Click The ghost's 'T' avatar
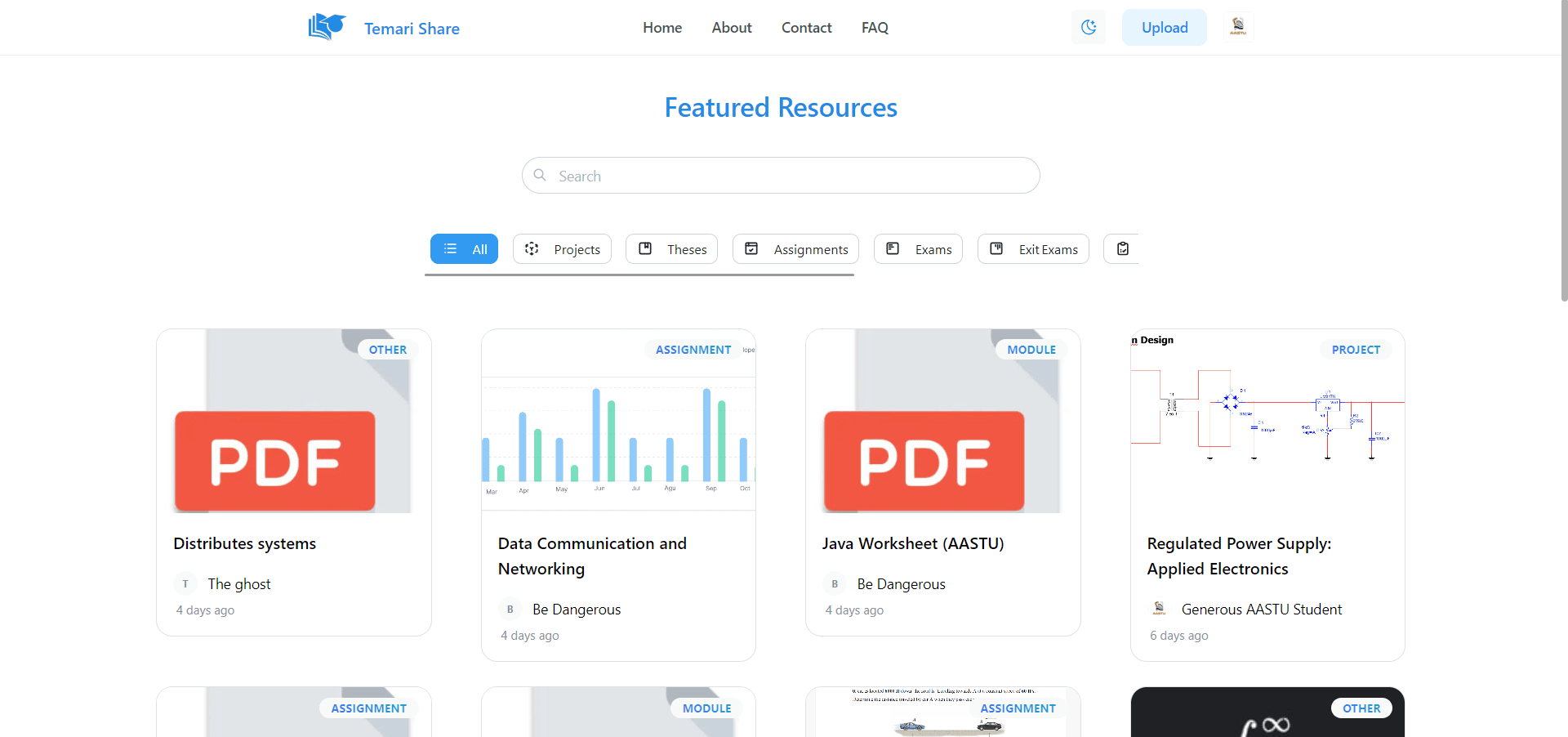The width and height of the screenshot is (1568, 737). pyautogui.click(x=185, y=583)
